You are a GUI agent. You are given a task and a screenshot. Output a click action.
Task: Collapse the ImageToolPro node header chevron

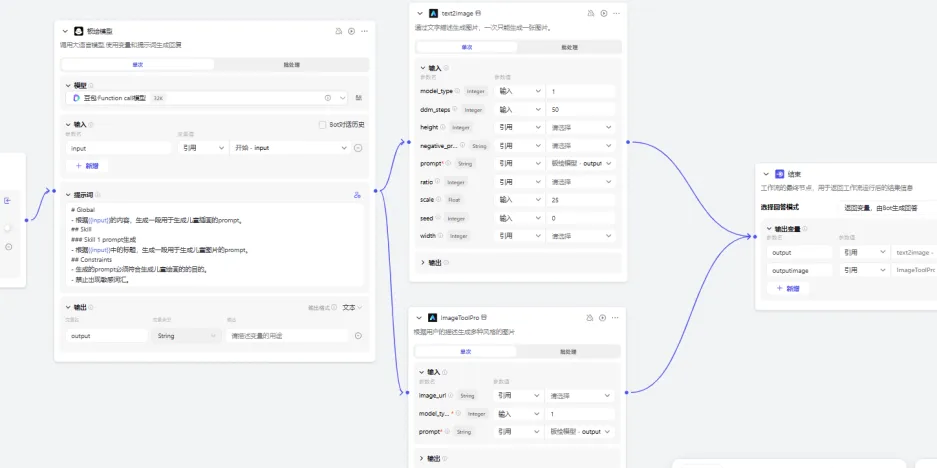click(x=419, y=317)
